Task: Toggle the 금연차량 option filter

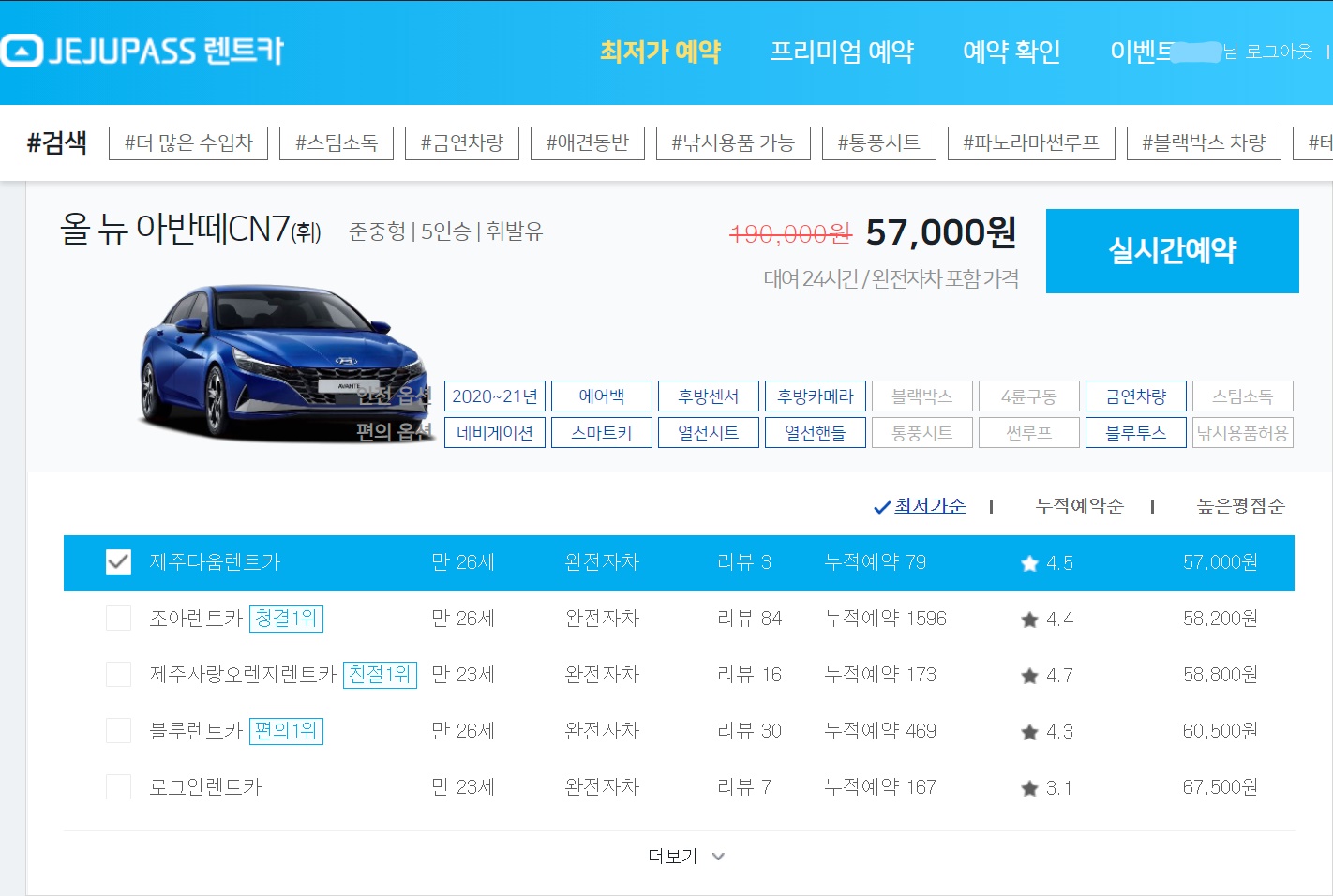Action: click(1136, 396)
